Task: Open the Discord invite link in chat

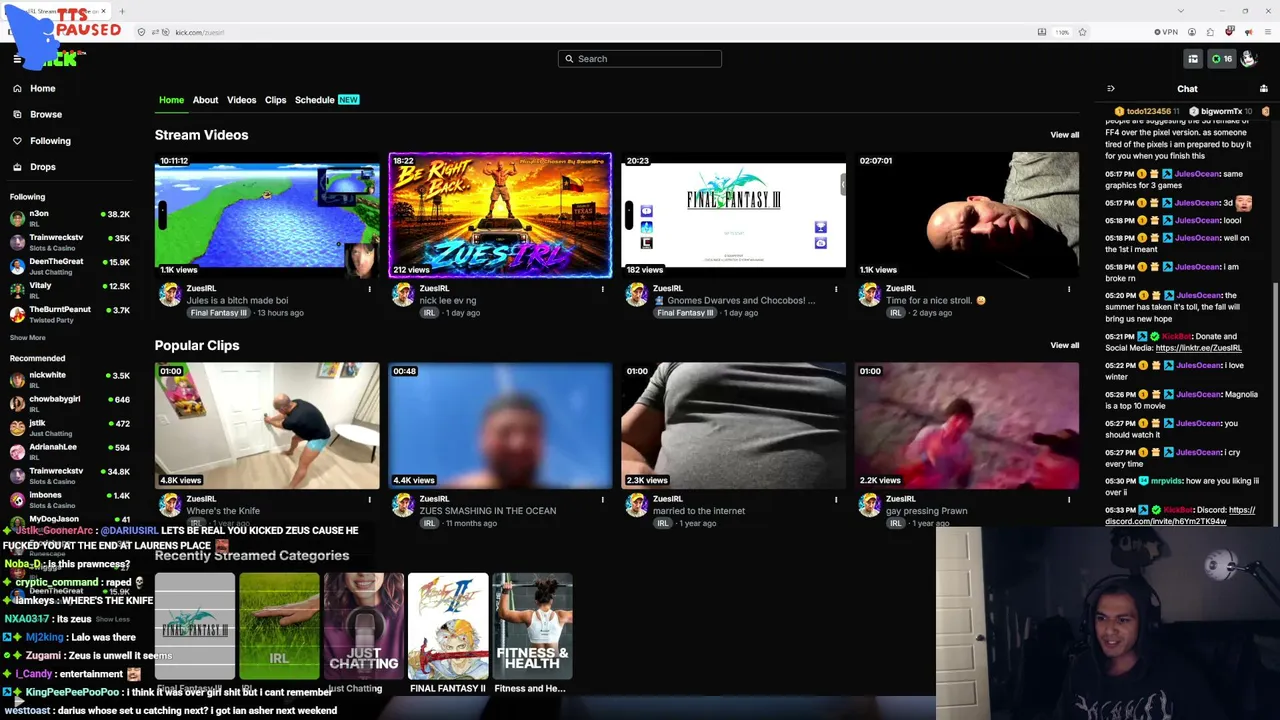Action: click(x=1180, y=516)
